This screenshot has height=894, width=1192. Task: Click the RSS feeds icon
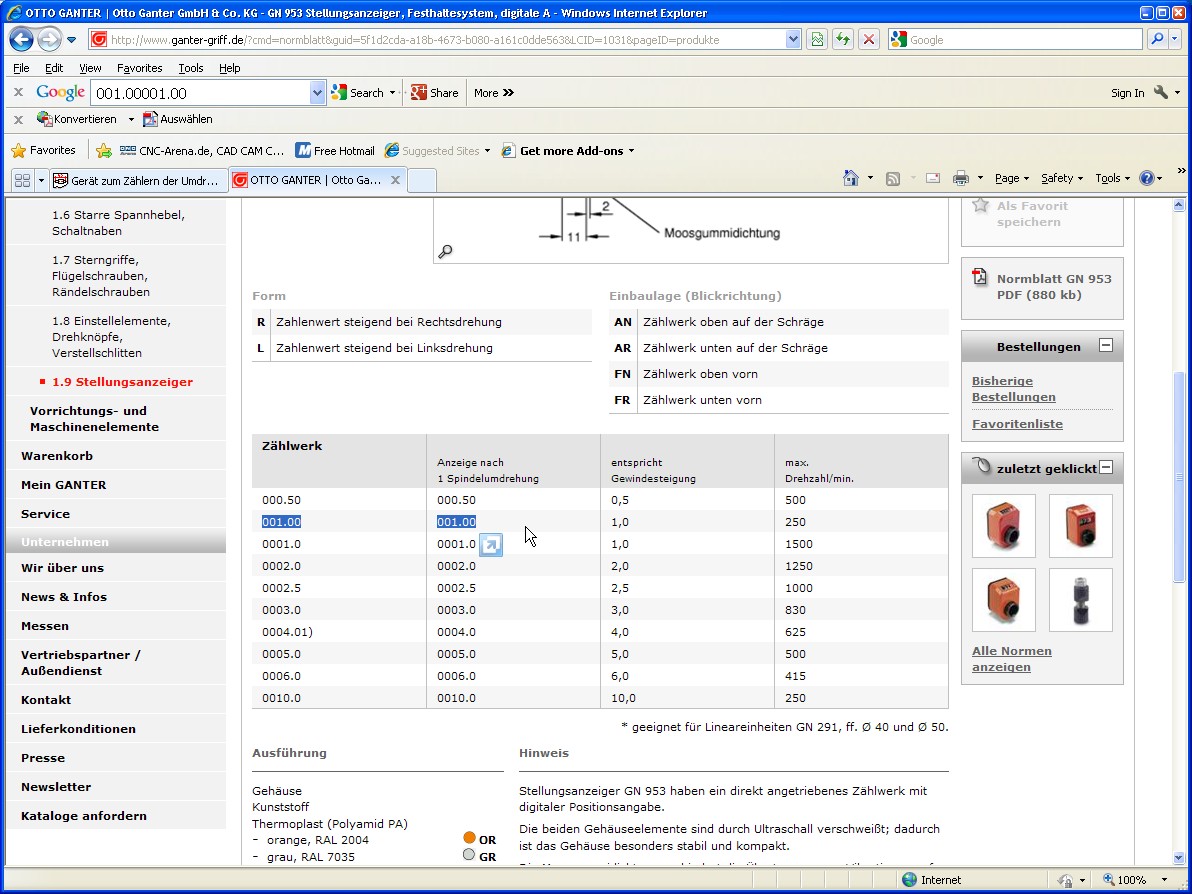pyautogui.click(x=893, y=179)
